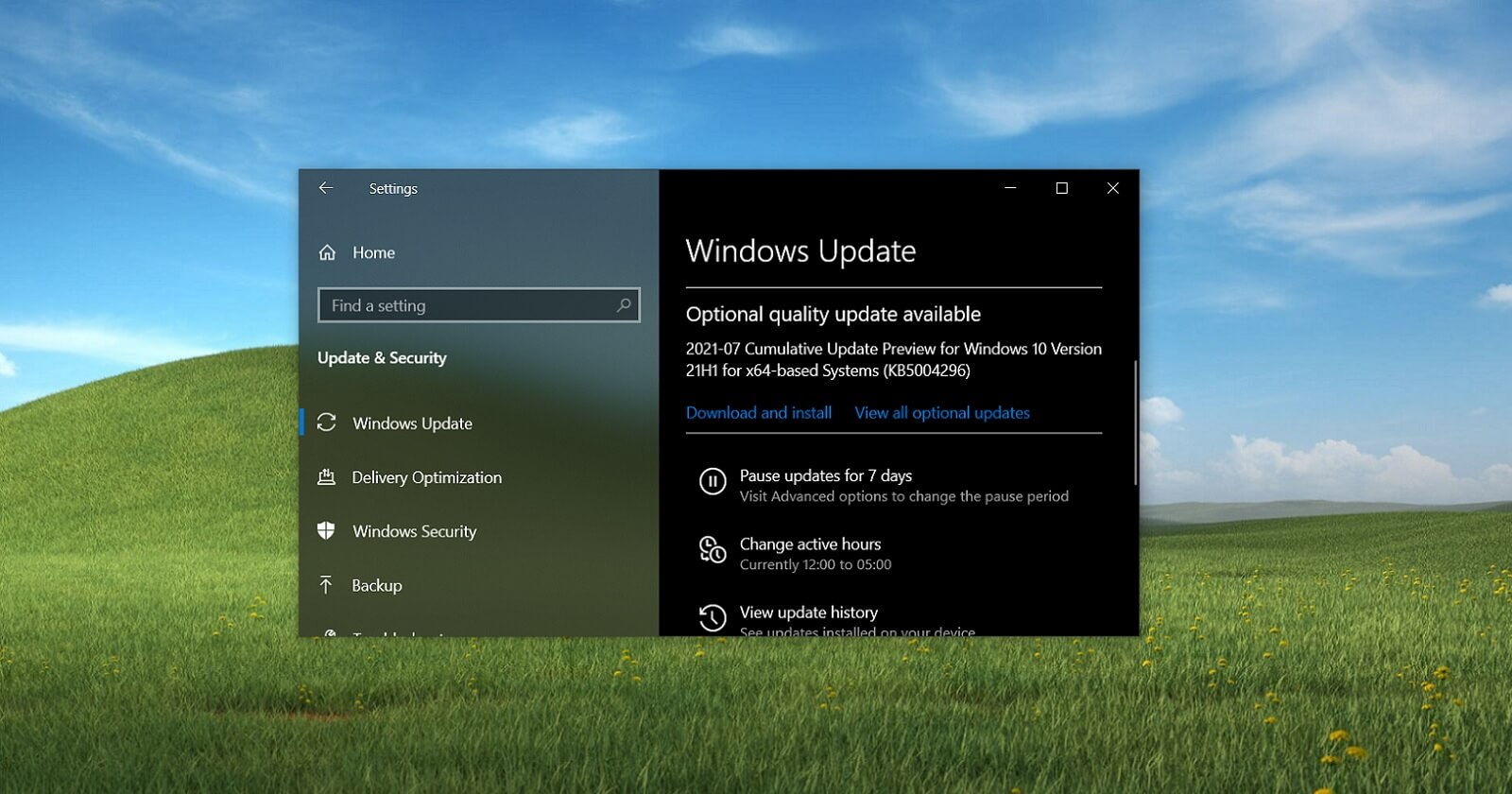Click the Update & Security heading
Viewport: 1512px width, 794px height.
click(382, 358)
